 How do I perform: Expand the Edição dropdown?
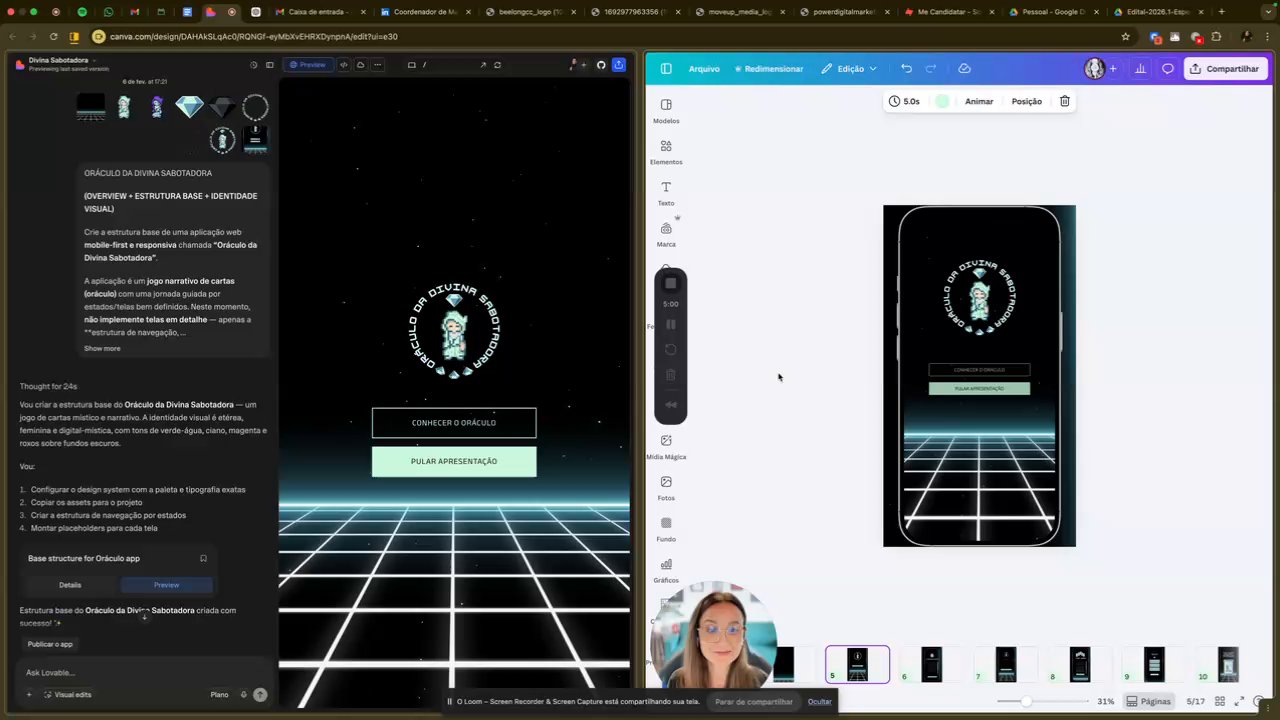849,68
